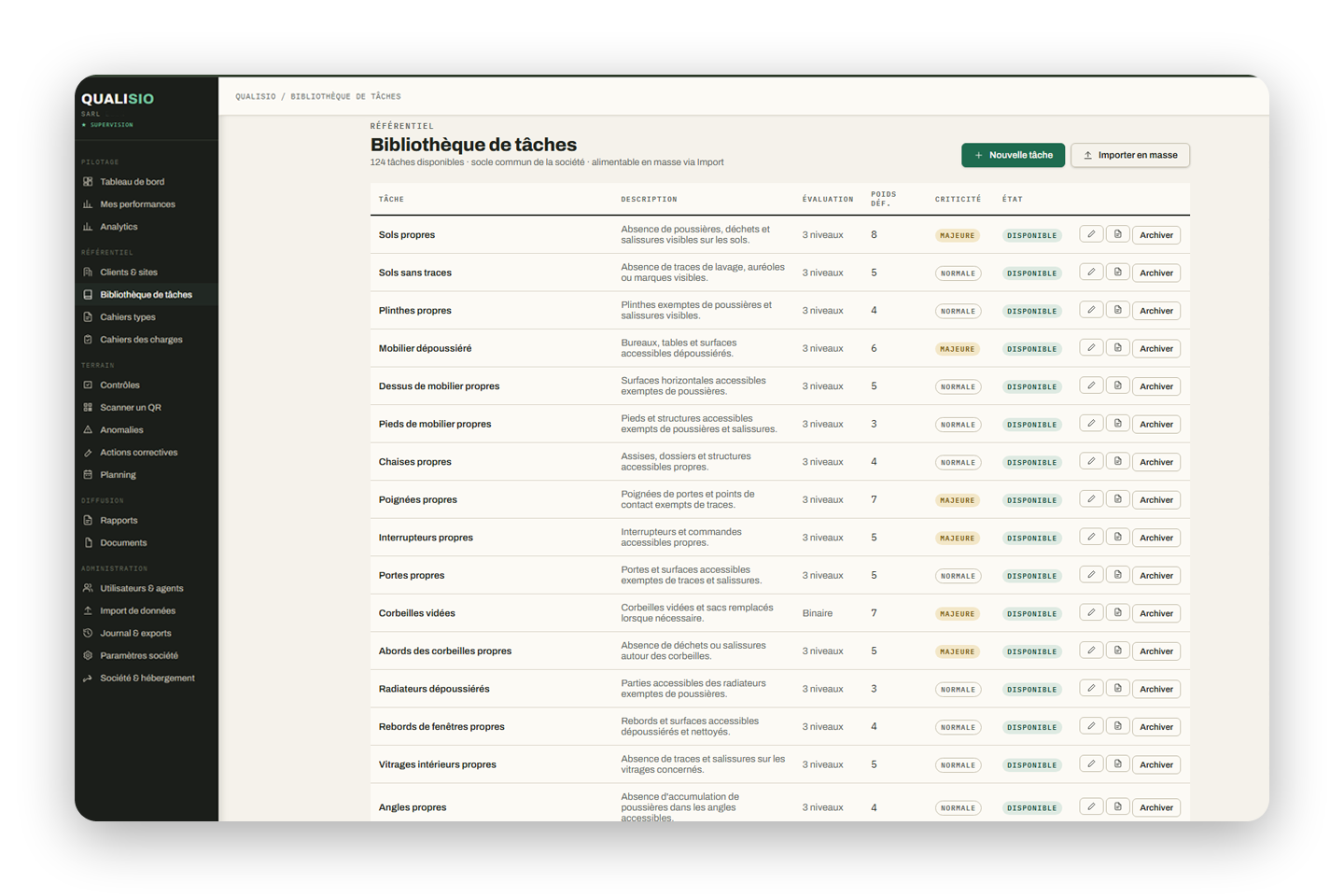The image size is (1344, 896).
Task: Click the edit pencil icon for Plinthes propres
Action: coord(1091,310)
